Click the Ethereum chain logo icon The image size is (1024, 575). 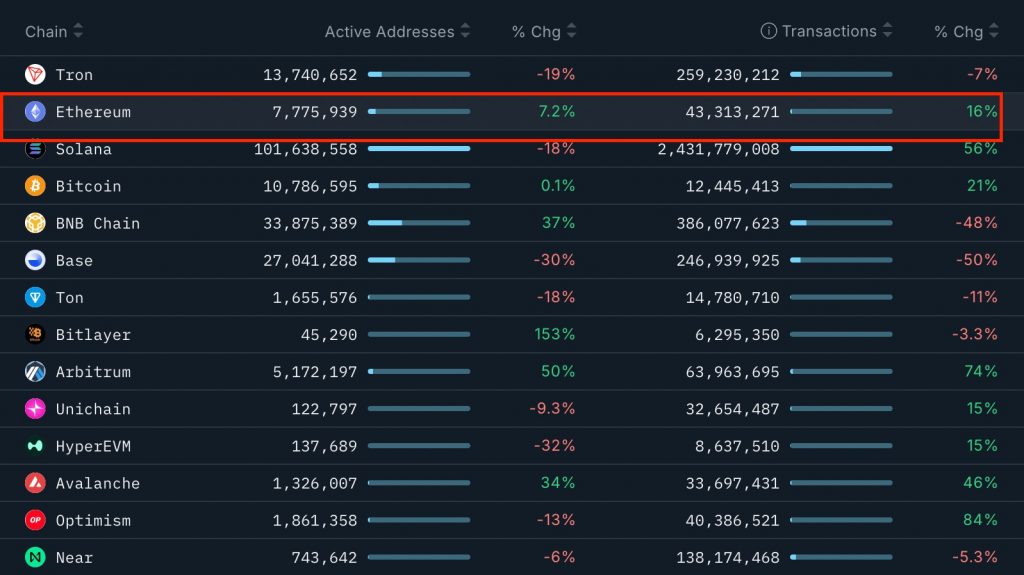pos(35,112)
